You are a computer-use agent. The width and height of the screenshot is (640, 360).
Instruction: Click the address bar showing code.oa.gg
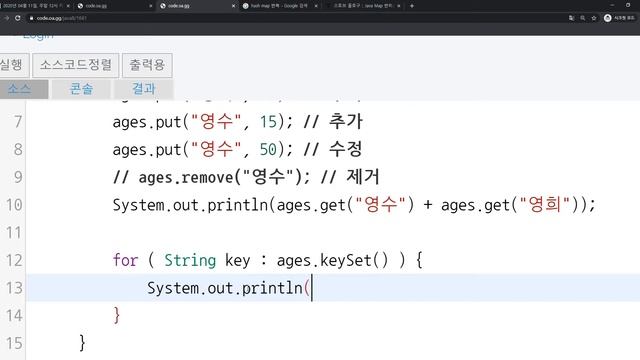(298, 18)
